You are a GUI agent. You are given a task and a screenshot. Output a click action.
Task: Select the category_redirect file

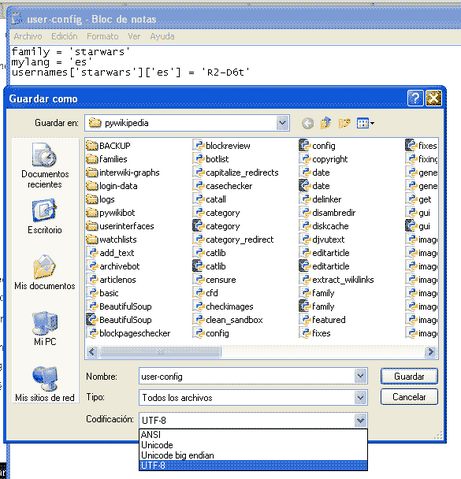233,239
